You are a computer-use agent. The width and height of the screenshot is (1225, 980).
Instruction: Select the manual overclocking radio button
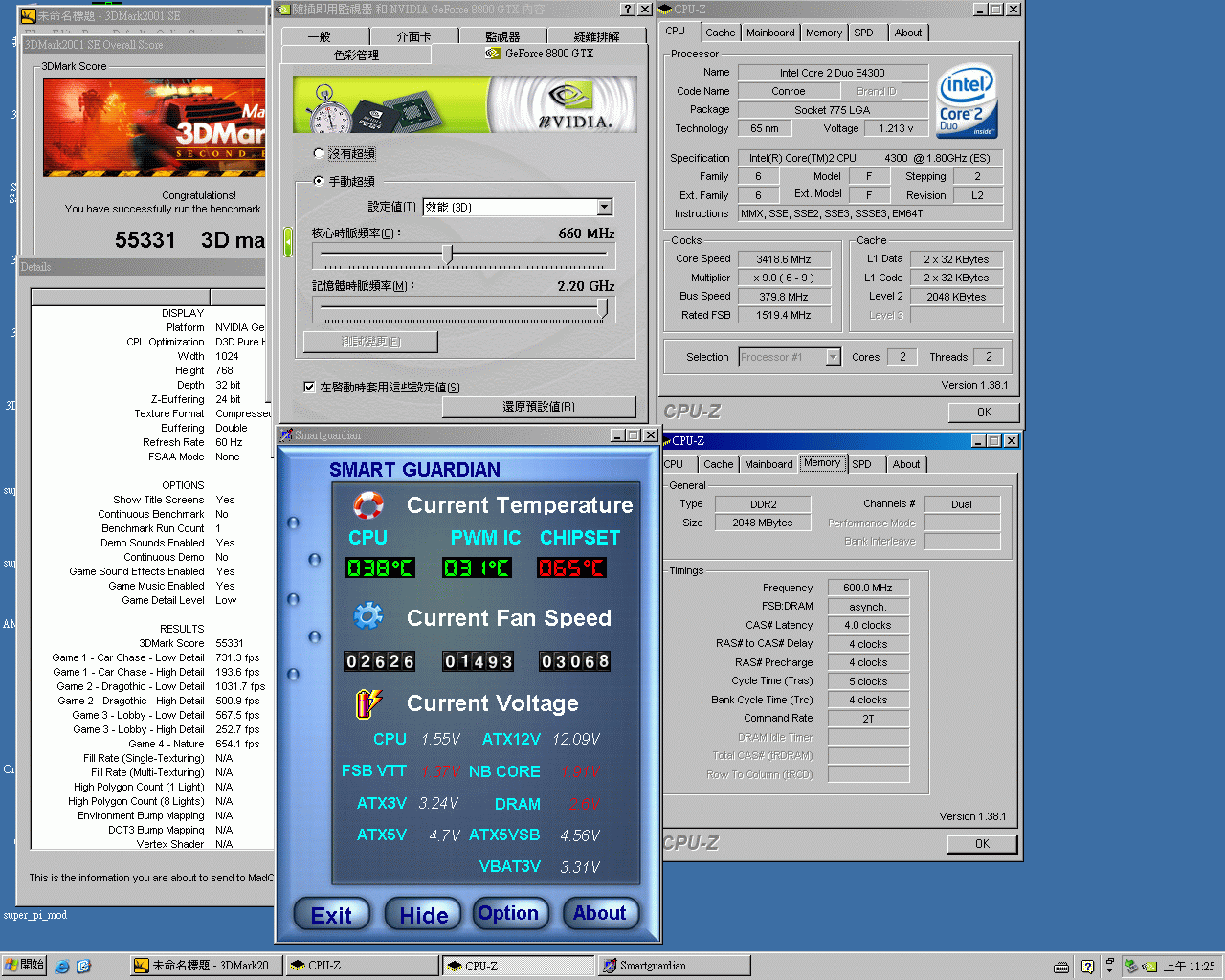(319, 181)
